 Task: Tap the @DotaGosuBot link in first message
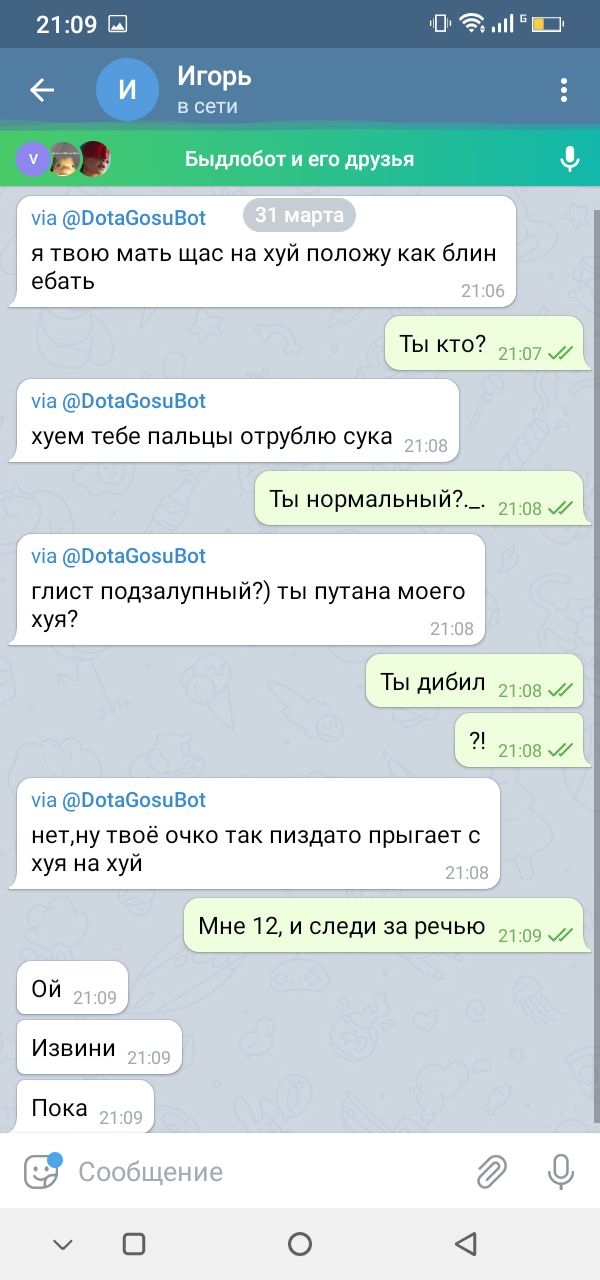(134, 219)
